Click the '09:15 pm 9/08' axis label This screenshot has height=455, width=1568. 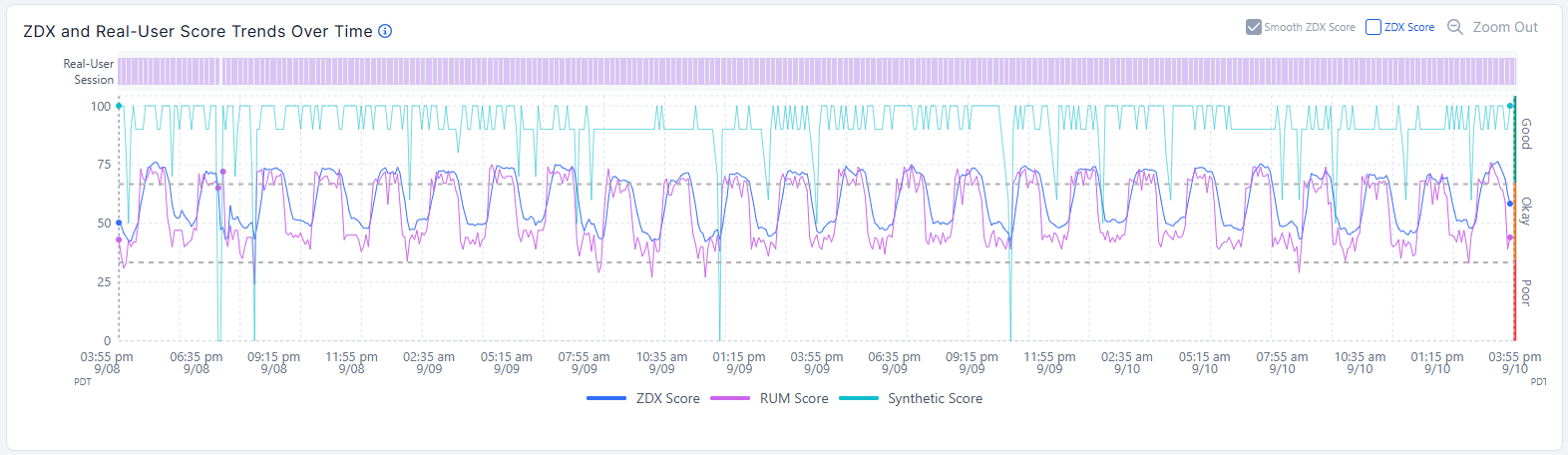tap(273, 362)
